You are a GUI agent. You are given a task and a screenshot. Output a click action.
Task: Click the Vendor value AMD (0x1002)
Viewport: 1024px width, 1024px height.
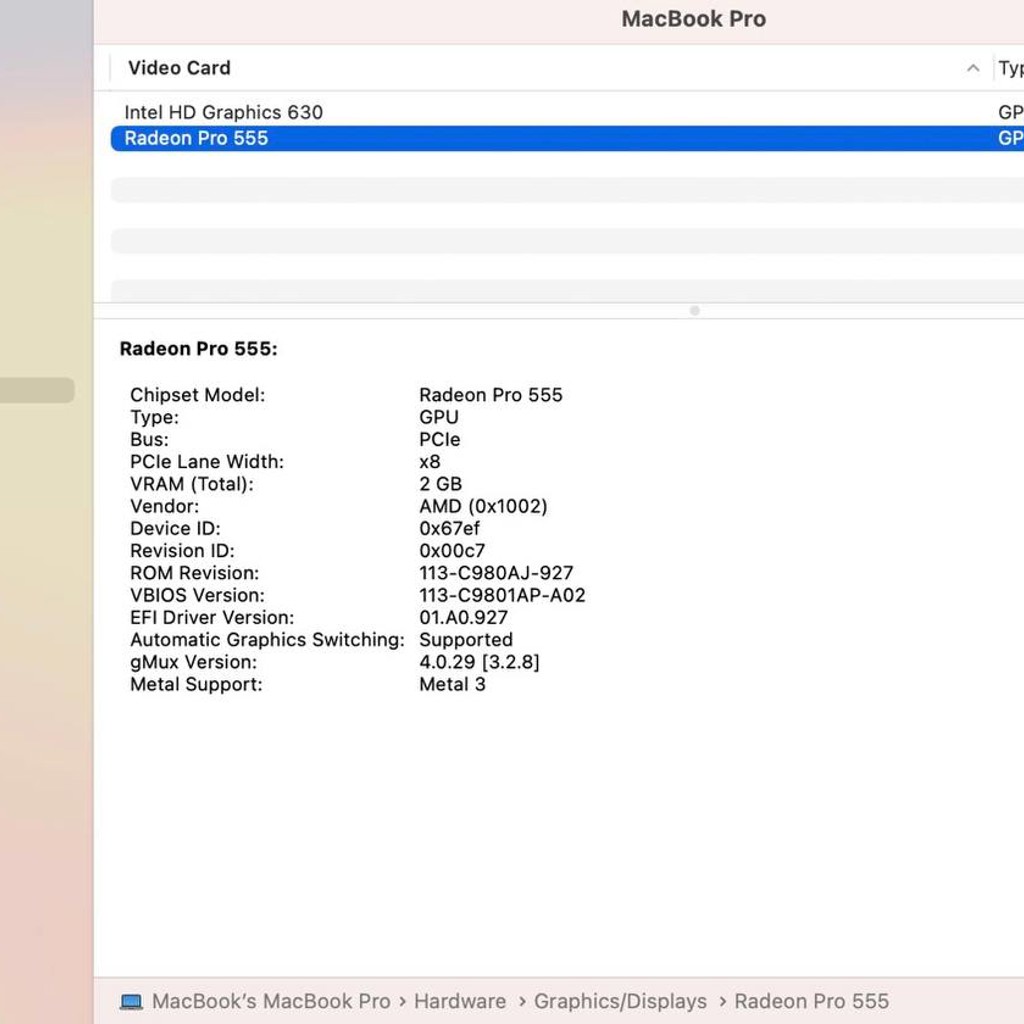[483, 506]
